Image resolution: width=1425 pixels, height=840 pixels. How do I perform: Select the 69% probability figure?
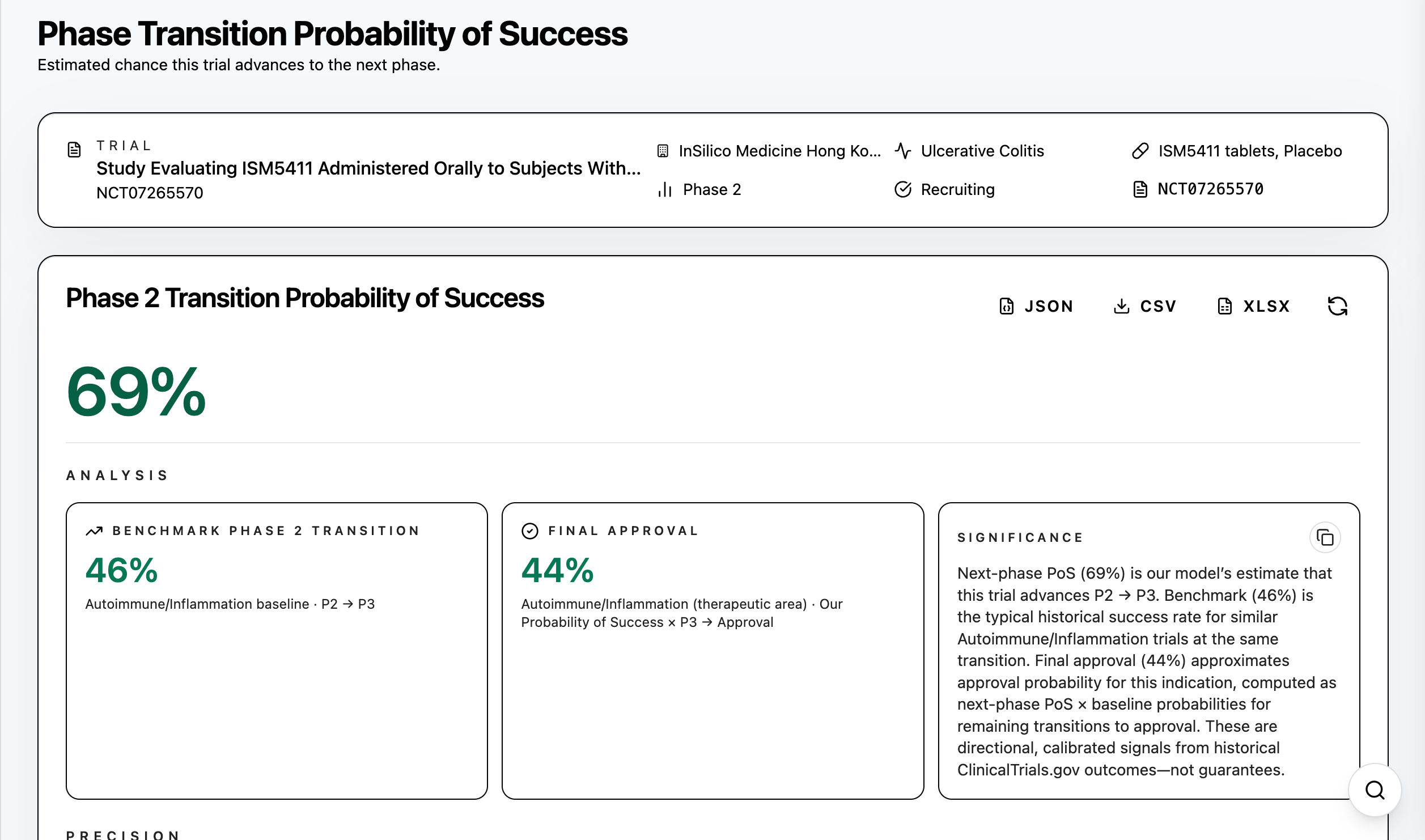click(x=136, y=392)
